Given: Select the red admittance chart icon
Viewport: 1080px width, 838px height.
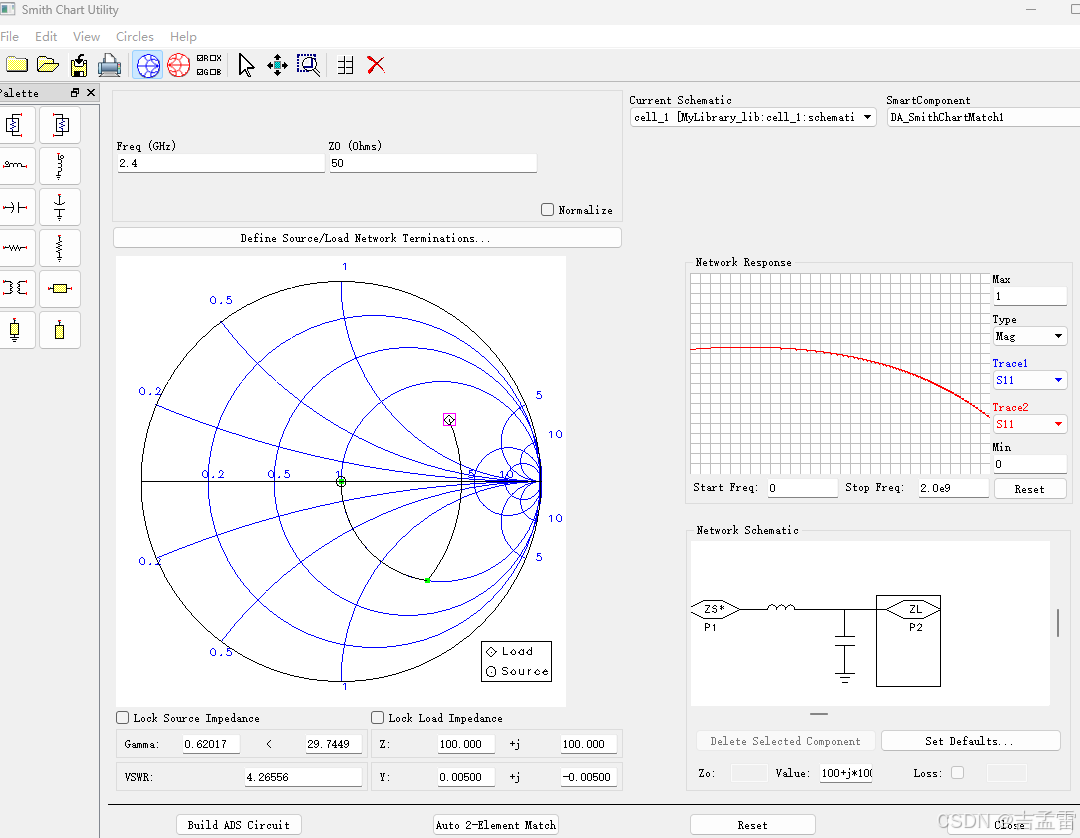Looking at the screenshot, I should 178,65.
